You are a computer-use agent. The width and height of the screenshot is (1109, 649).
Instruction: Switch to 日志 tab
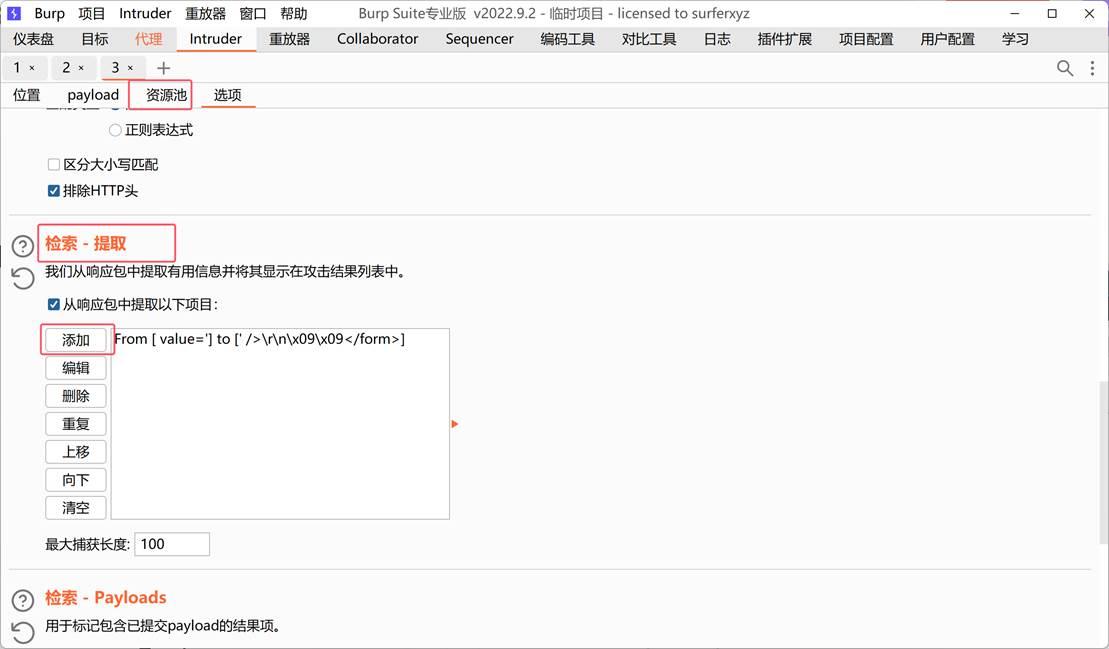pyautogui.click(x=717, y=39)
